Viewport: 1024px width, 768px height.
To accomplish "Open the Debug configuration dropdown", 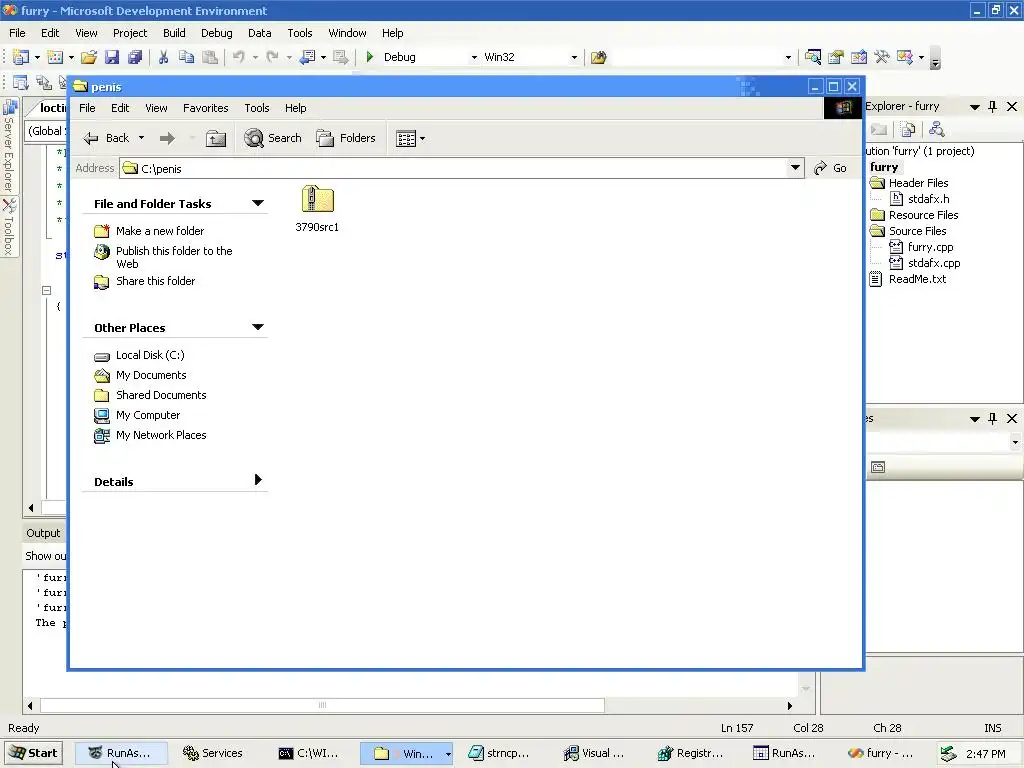I will tap(474, 57).
